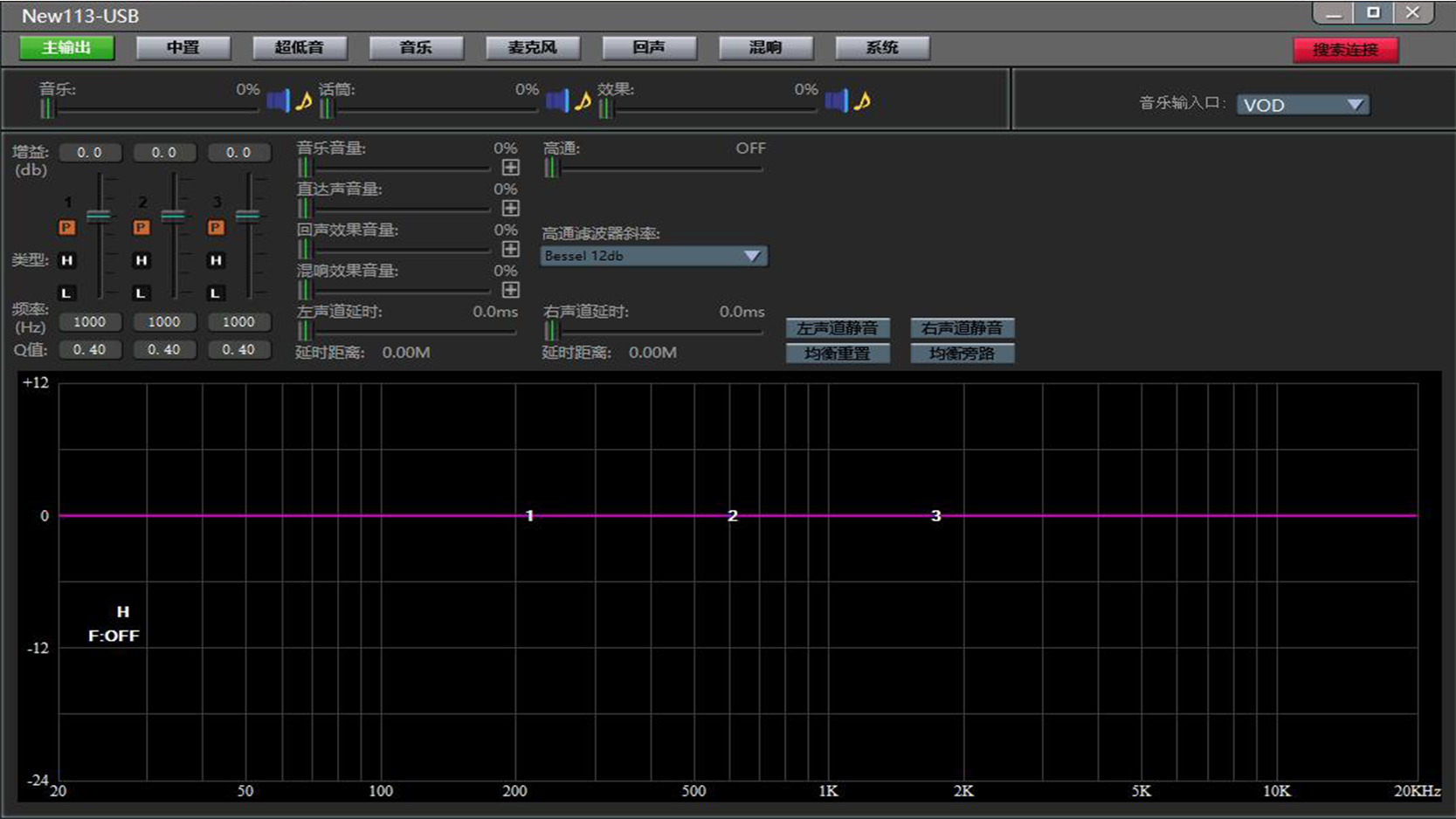Click the band 1 频率 1000 Hz field
This screenshot has height=819, width=1456.
point(90,322)
